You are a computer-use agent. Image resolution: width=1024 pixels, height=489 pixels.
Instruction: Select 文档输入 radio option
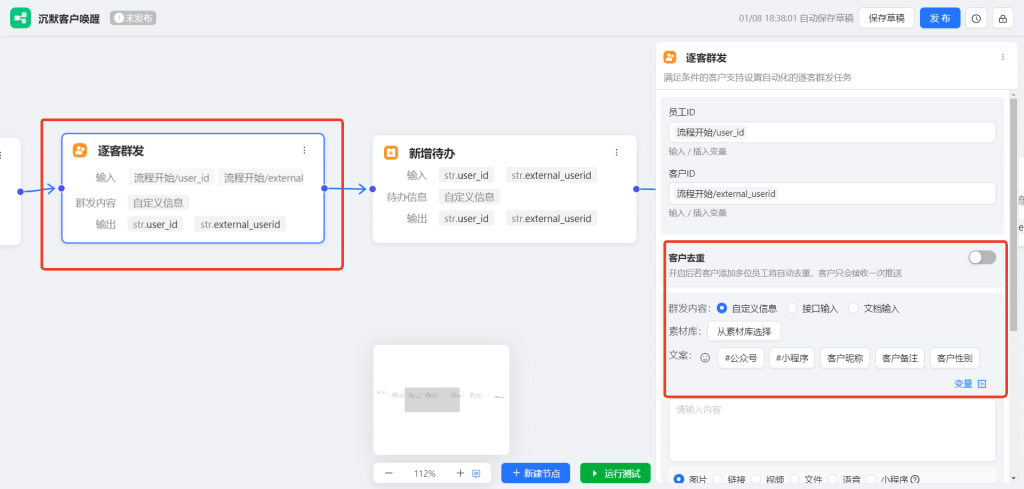(x=853, y=308)
